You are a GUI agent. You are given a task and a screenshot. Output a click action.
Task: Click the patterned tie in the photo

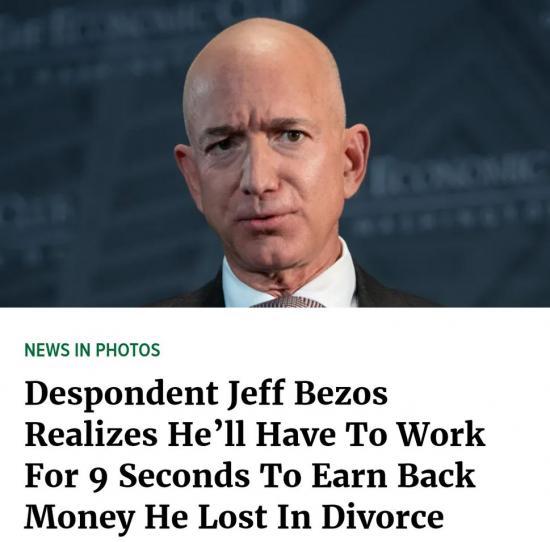[288, 301]
